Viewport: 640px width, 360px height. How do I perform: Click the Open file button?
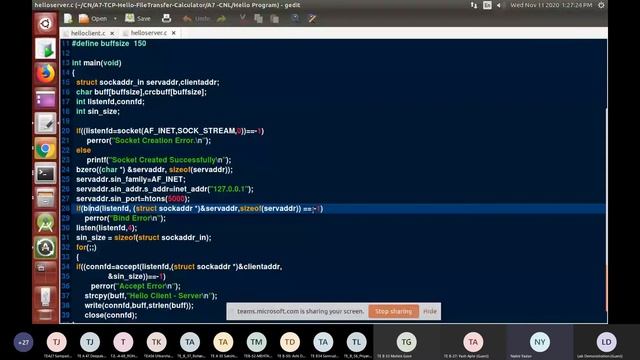(93, 18)
